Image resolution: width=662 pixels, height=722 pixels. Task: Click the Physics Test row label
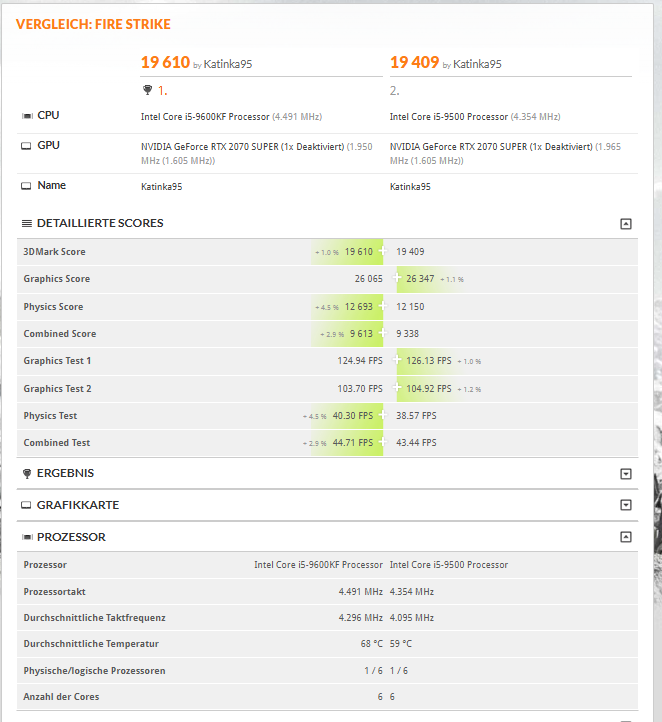click(x=50, y=415)
